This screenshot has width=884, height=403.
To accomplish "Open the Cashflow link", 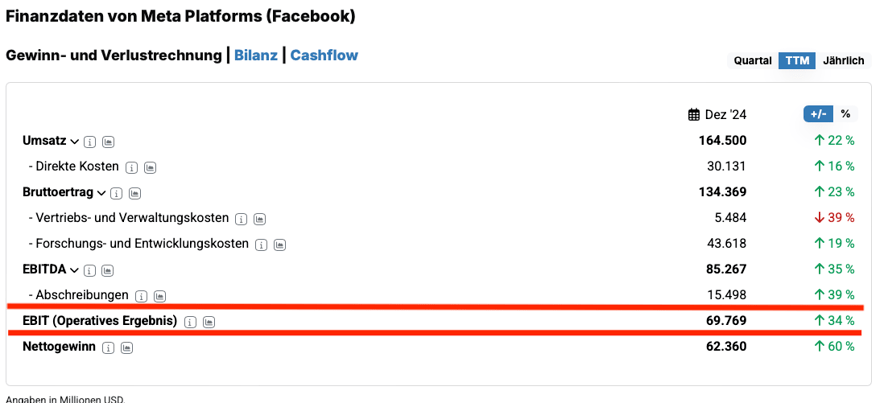I will (x=324, y=55).
